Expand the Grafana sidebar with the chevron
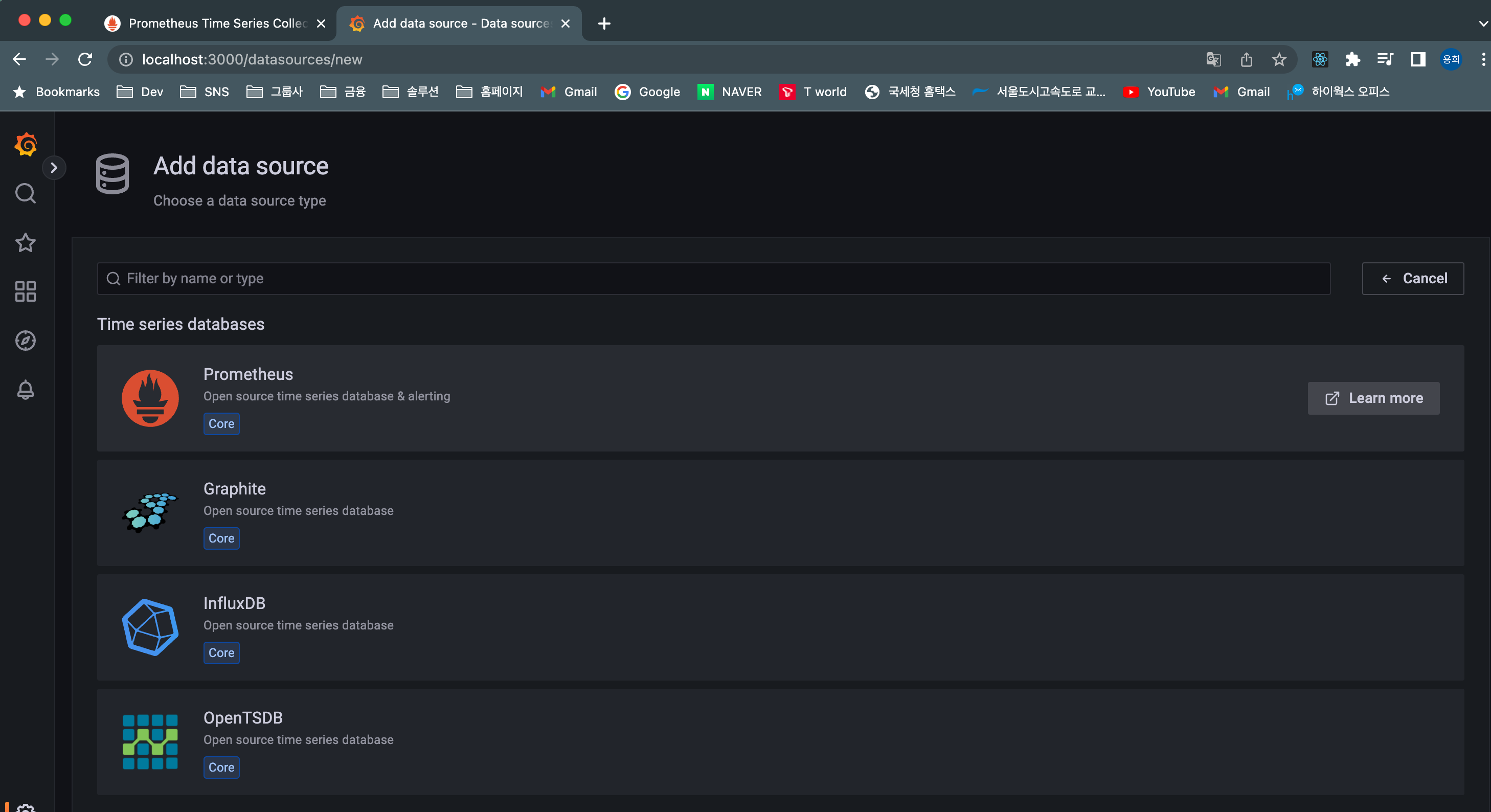Screen dimensions: 1491x812 click(x=54, y=168)
